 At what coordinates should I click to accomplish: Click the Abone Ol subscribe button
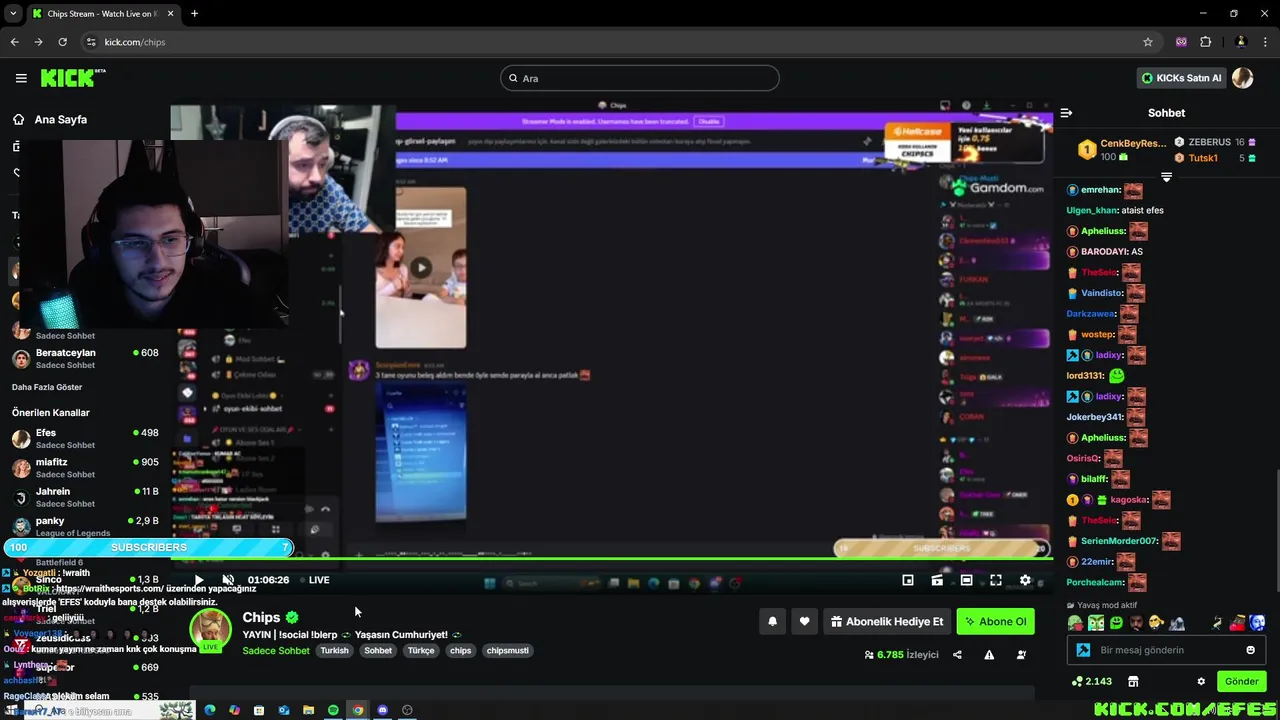995,622
